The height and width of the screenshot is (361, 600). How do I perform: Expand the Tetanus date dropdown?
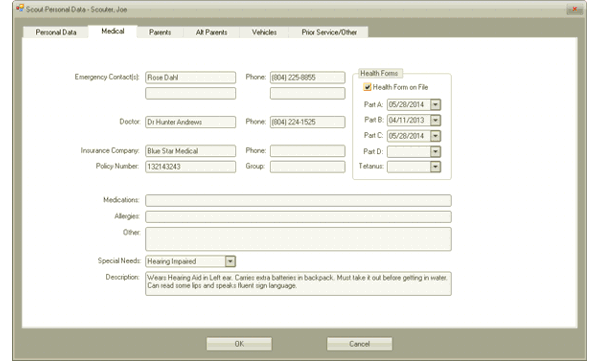(435, 167)
